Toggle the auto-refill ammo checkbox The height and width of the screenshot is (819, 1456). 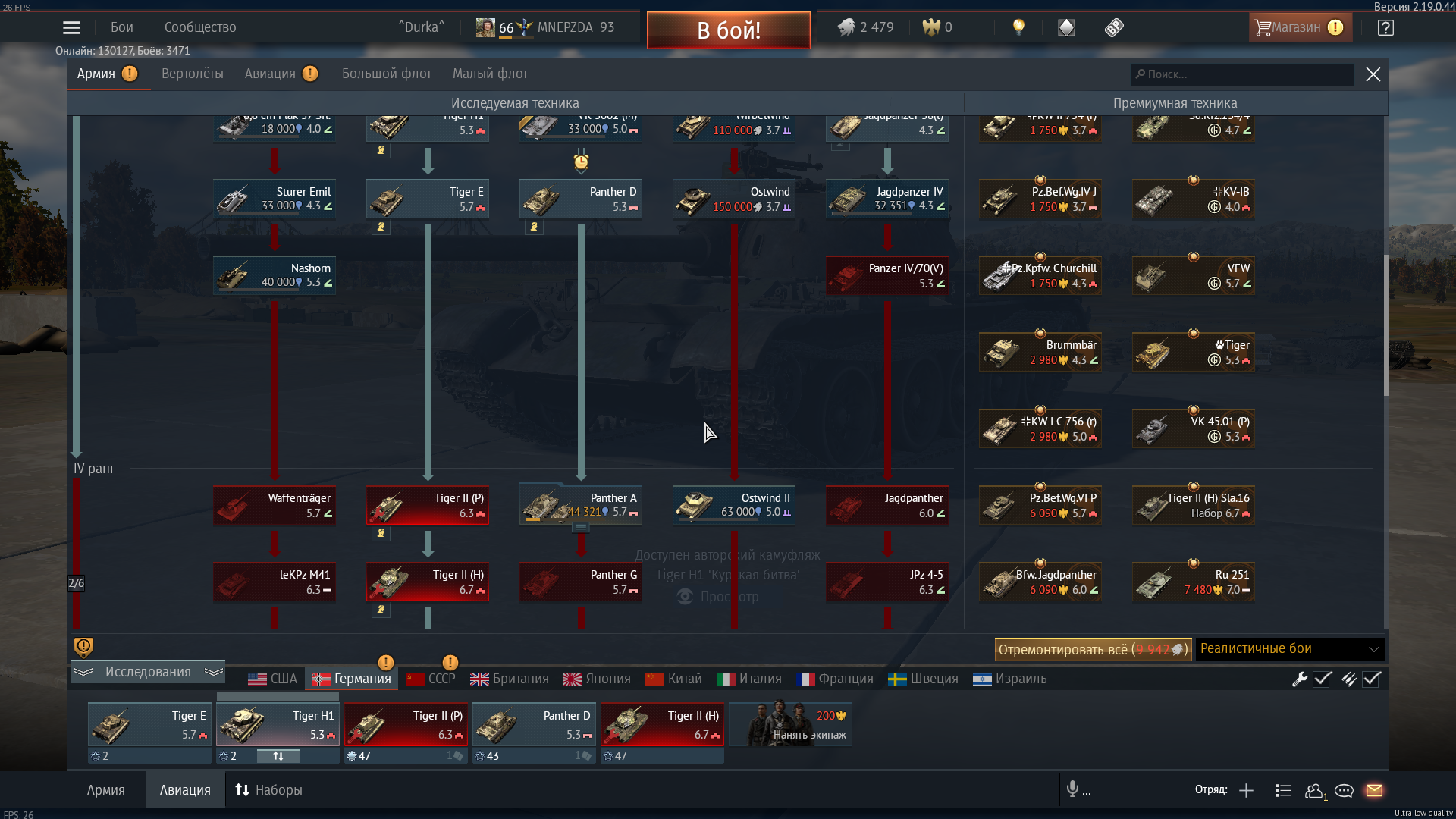1372,679
